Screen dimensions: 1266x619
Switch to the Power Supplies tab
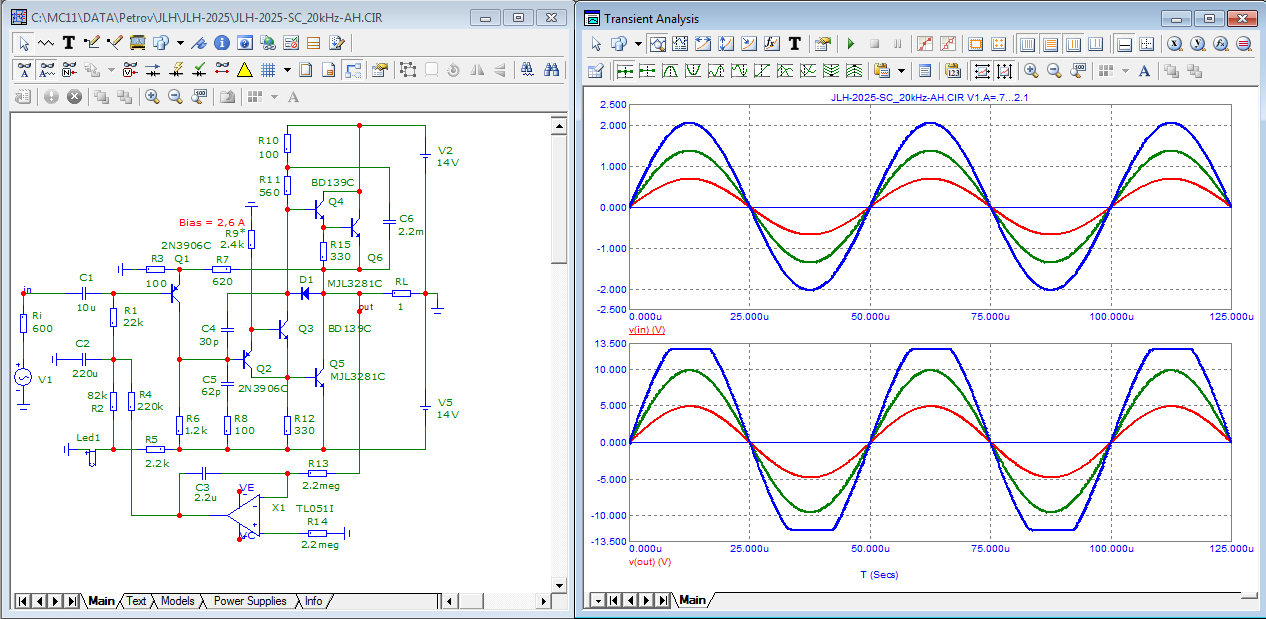(250, 601)
